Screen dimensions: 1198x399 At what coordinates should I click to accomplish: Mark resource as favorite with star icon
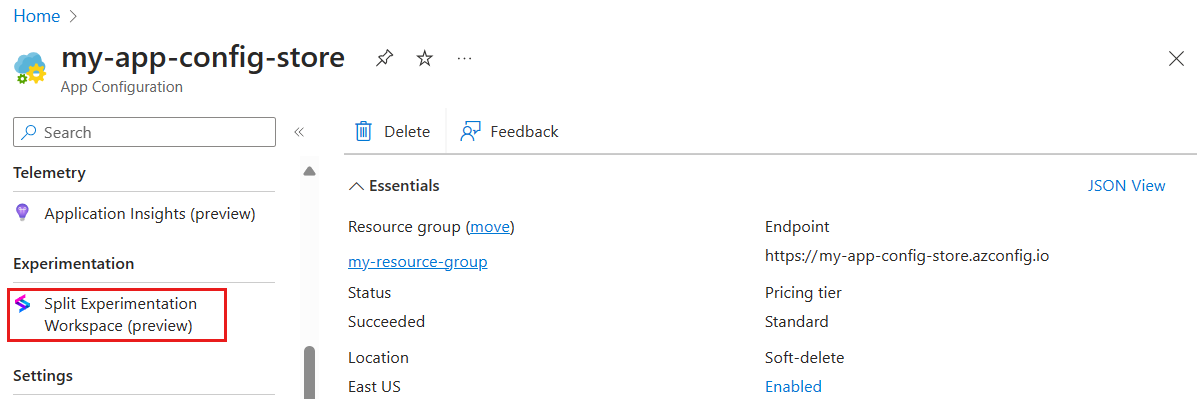click(x=425, y=58)
